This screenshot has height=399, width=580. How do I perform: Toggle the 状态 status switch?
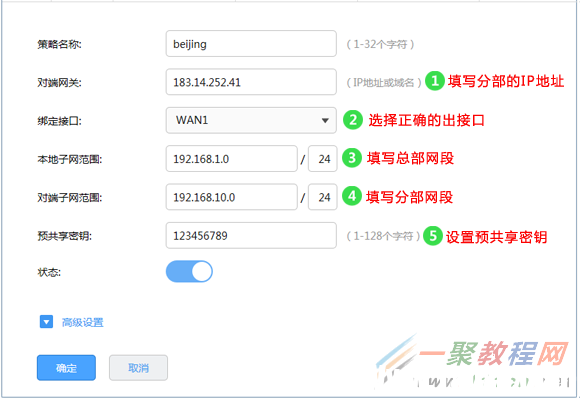(x=189, y=272)
